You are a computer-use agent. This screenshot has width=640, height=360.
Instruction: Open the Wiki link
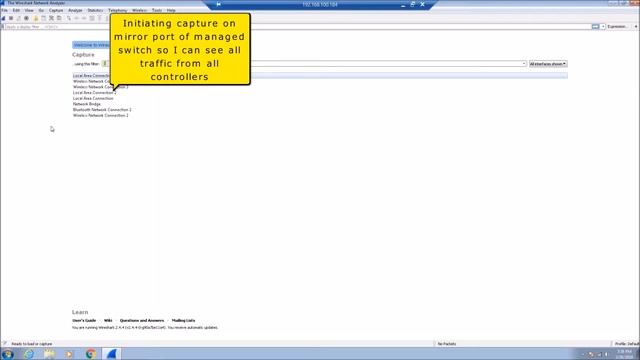(108, 320)
